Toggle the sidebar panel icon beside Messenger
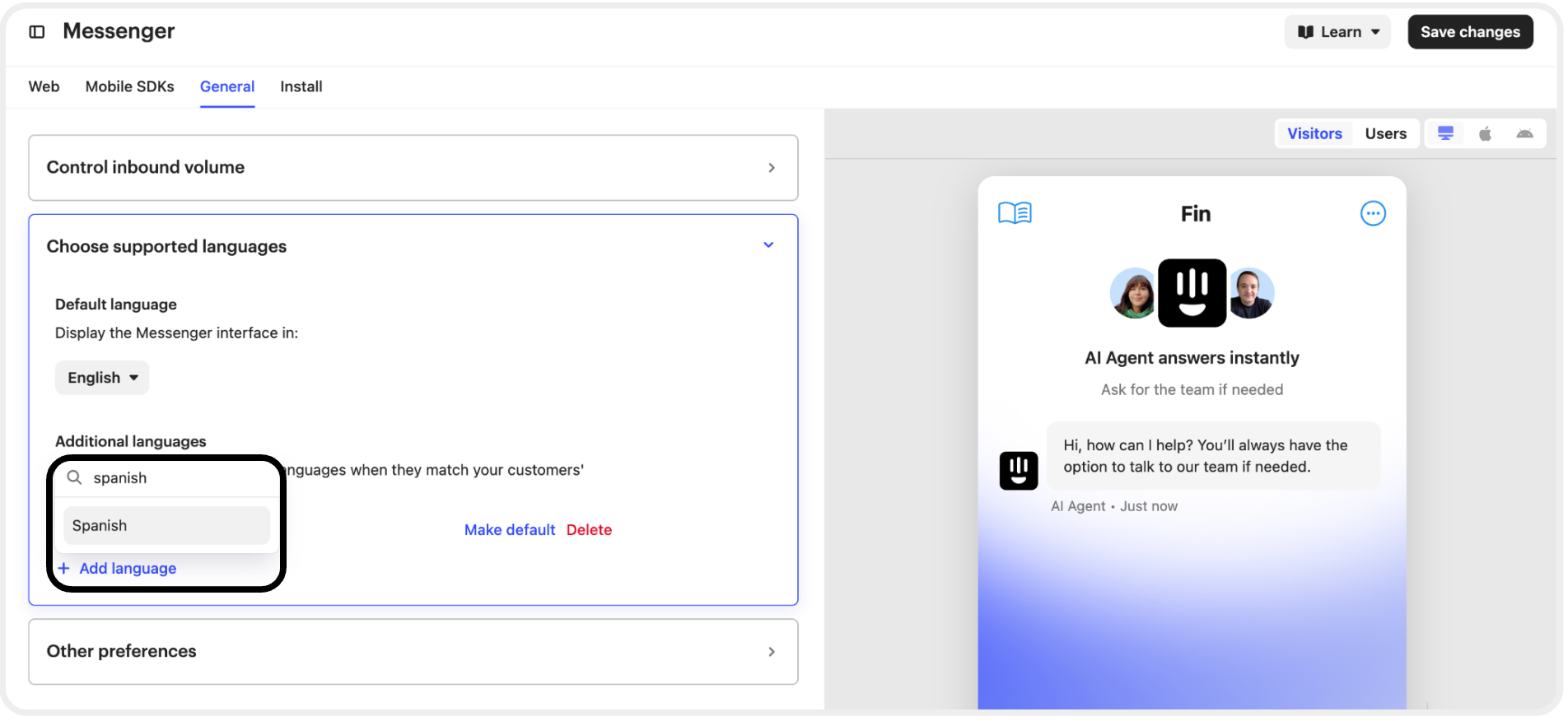The width and height of the screenshot is (1568, 721). point(37,32)
